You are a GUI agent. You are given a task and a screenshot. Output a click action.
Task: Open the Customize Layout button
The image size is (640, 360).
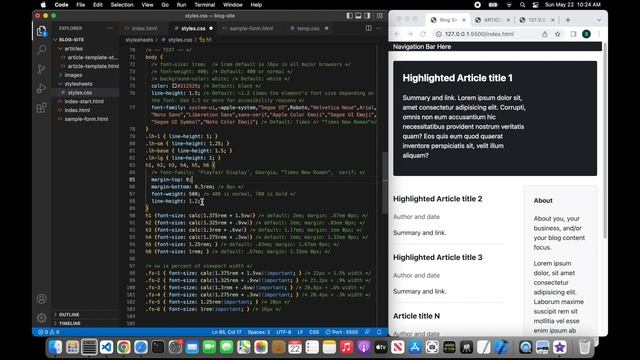[380, 16]
